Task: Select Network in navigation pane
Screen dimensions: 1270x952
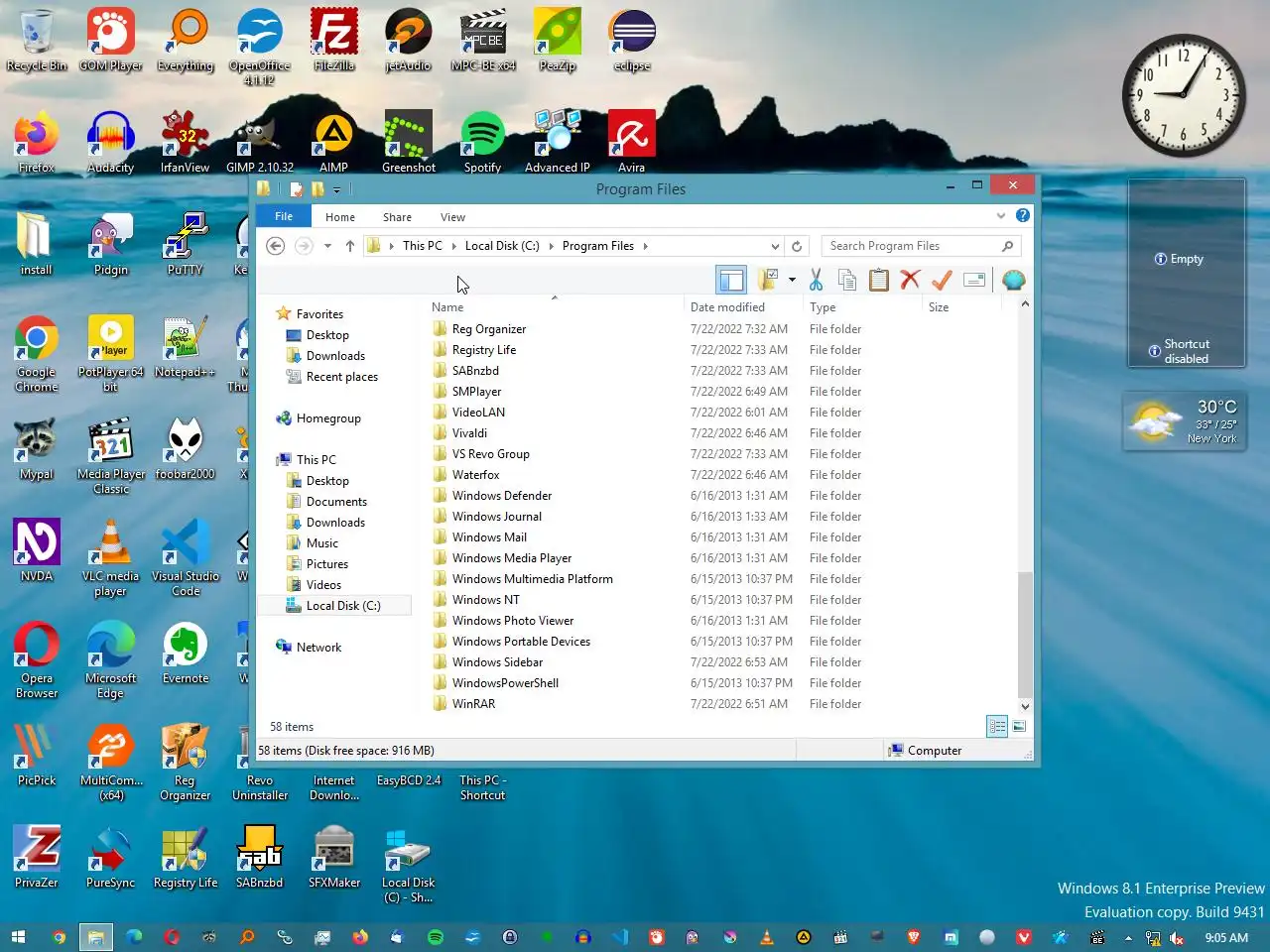Action: 318,648
